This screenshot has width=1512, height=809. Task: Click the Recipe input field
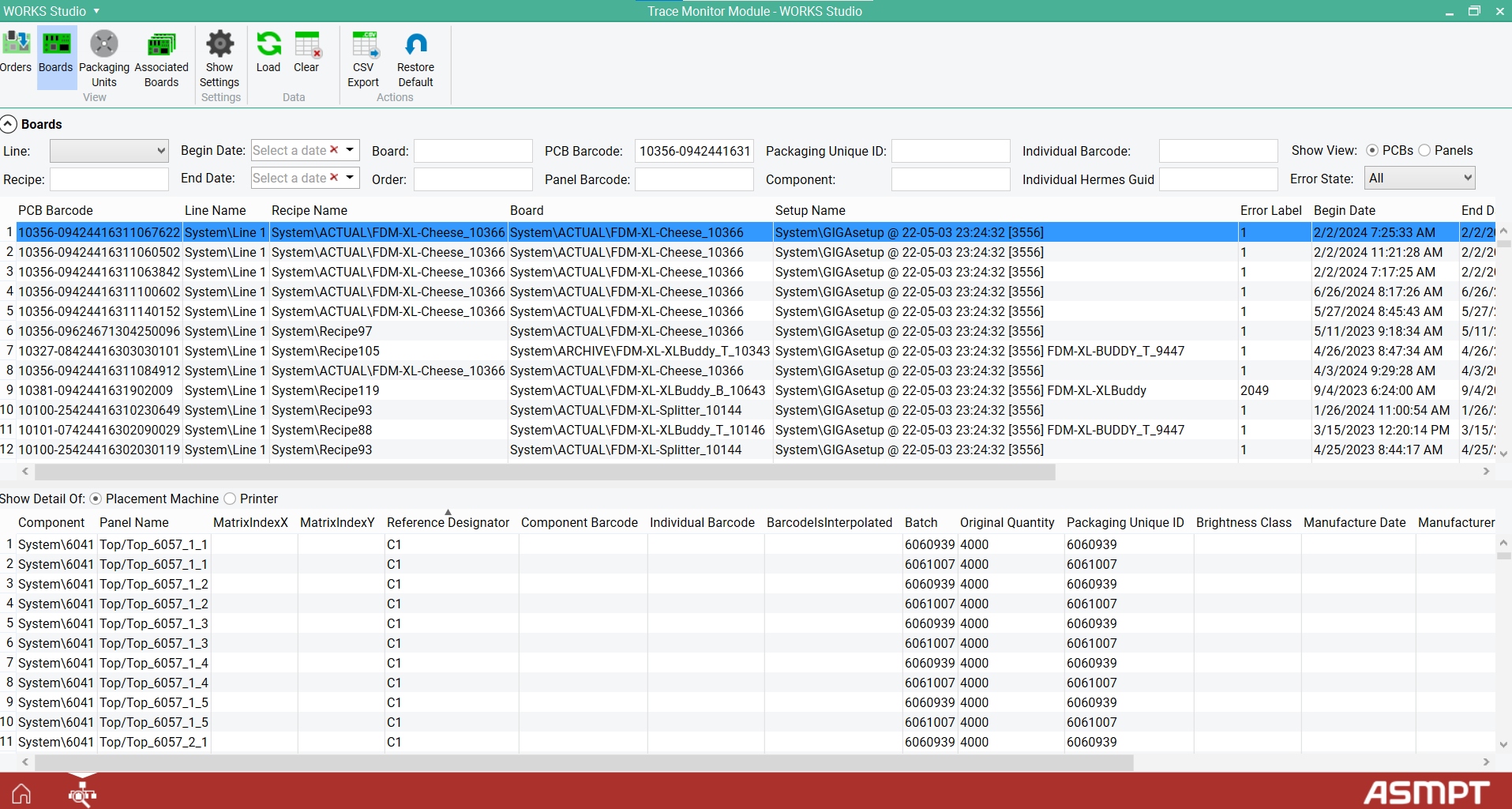pos(109,179)
